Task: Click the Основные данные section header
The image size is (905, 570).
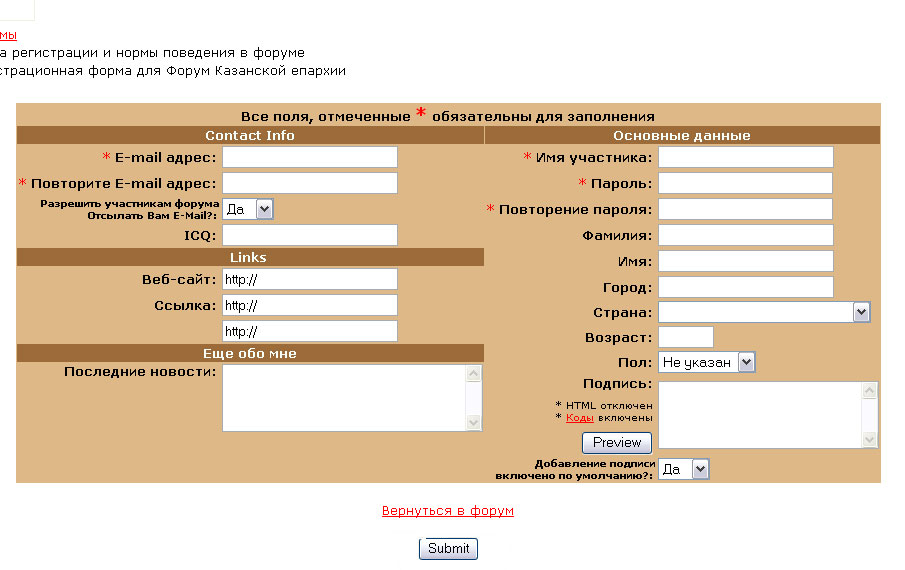Action: pyautogui.click(x=682, y=135)
